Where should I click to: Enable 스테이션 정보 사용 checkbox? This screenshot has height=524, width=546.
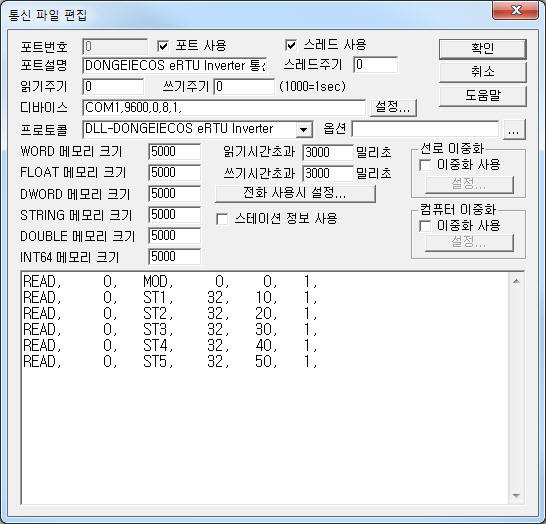coord(222,219)
